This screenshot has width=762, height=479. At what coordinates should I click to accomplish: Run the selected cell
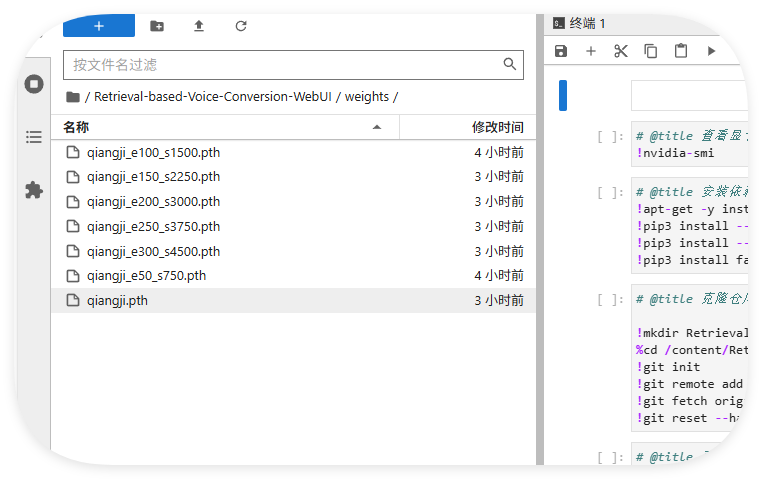tap(711, 51)
